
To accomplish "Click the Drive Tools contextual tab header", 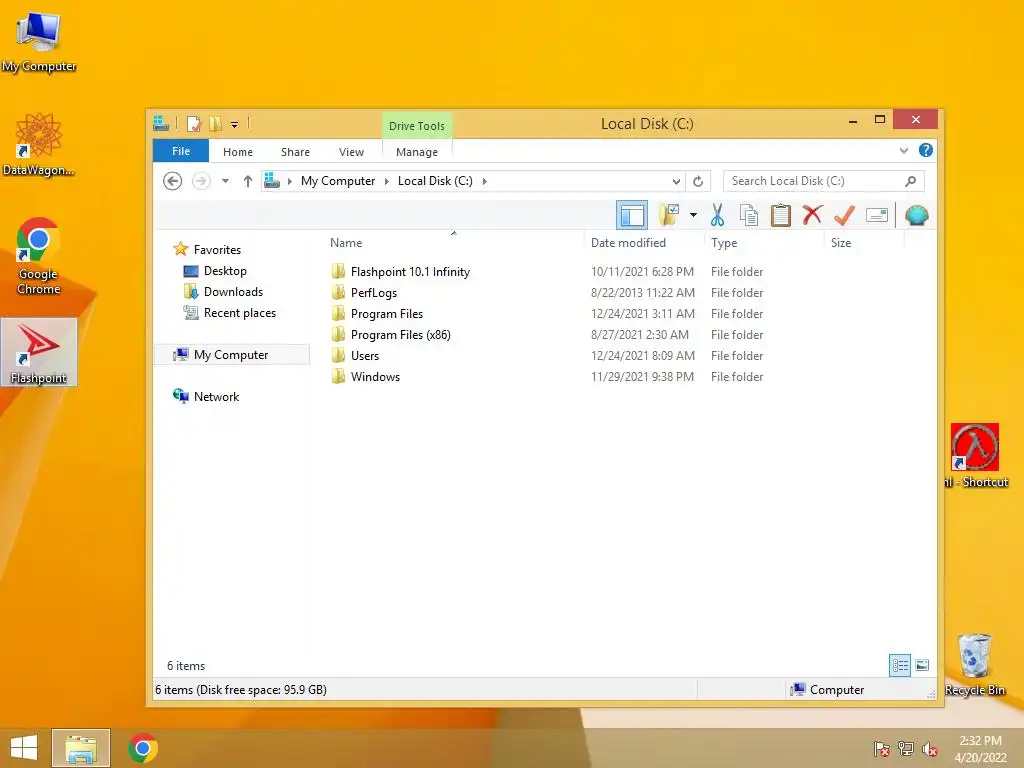I will (417, 126).
